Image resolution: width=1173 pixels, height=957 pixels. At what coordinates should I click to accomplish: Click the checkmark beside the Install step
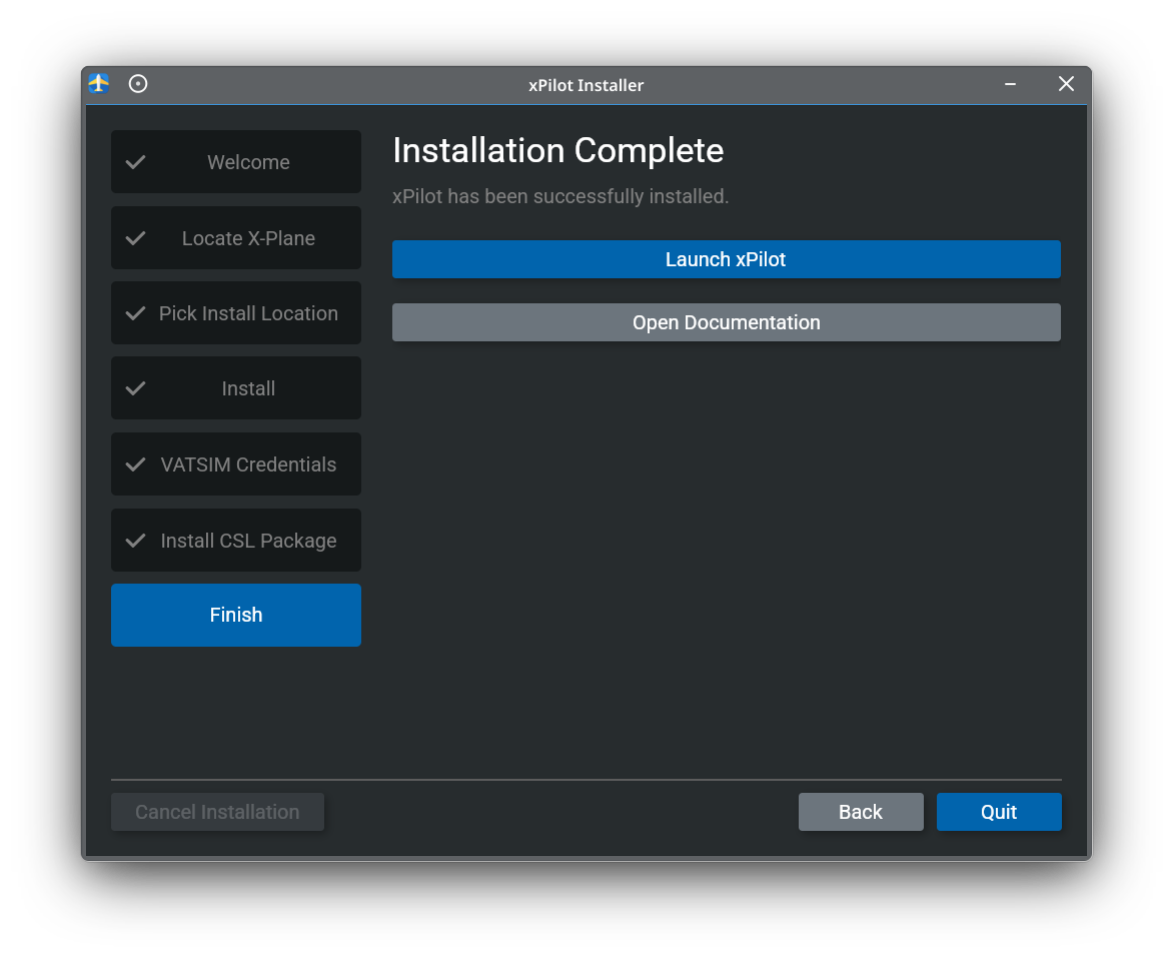(136, 388)
